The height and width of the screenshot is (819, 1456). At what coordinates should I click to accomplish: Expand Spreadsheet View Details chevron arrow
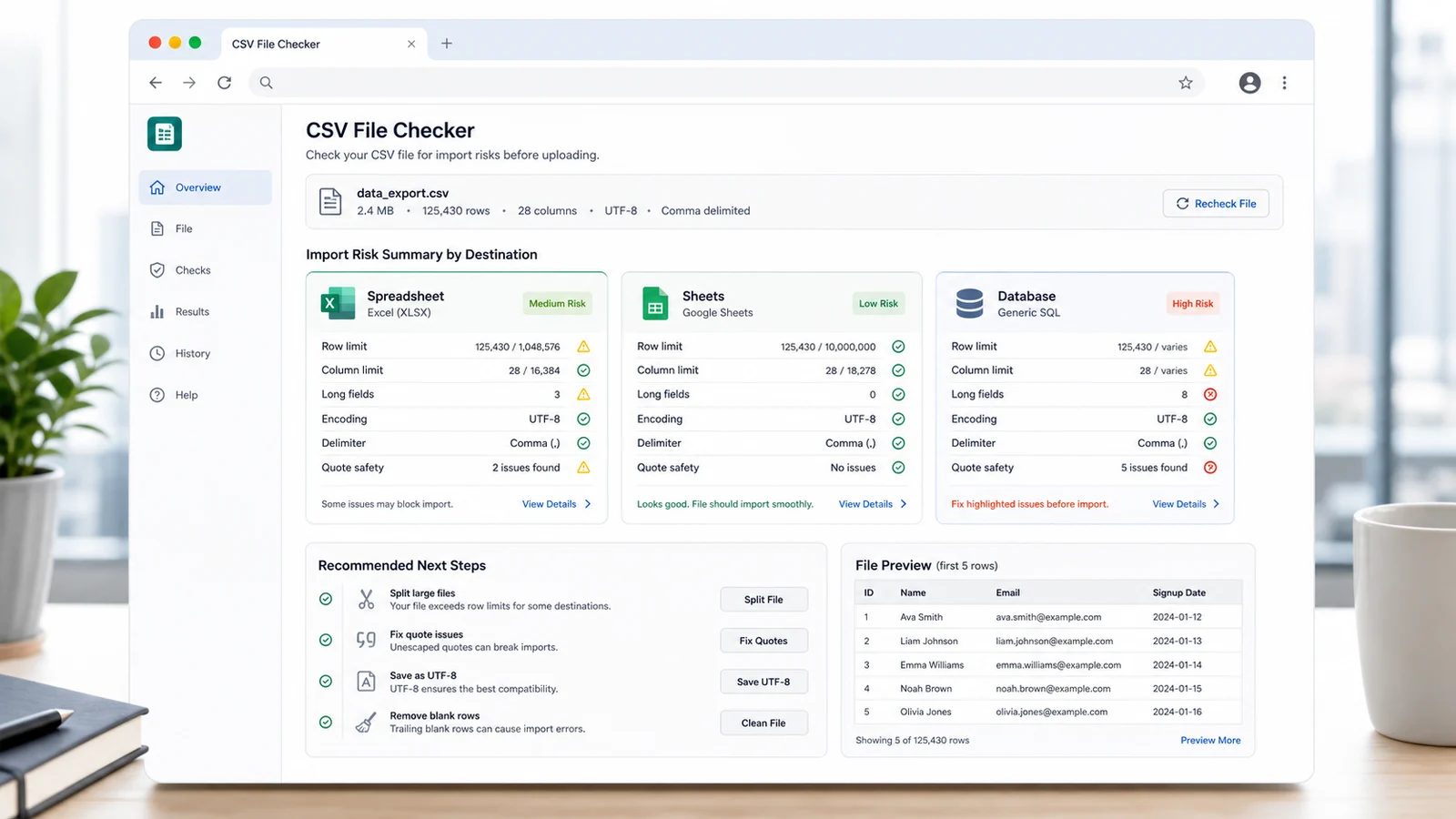(588, 504)
